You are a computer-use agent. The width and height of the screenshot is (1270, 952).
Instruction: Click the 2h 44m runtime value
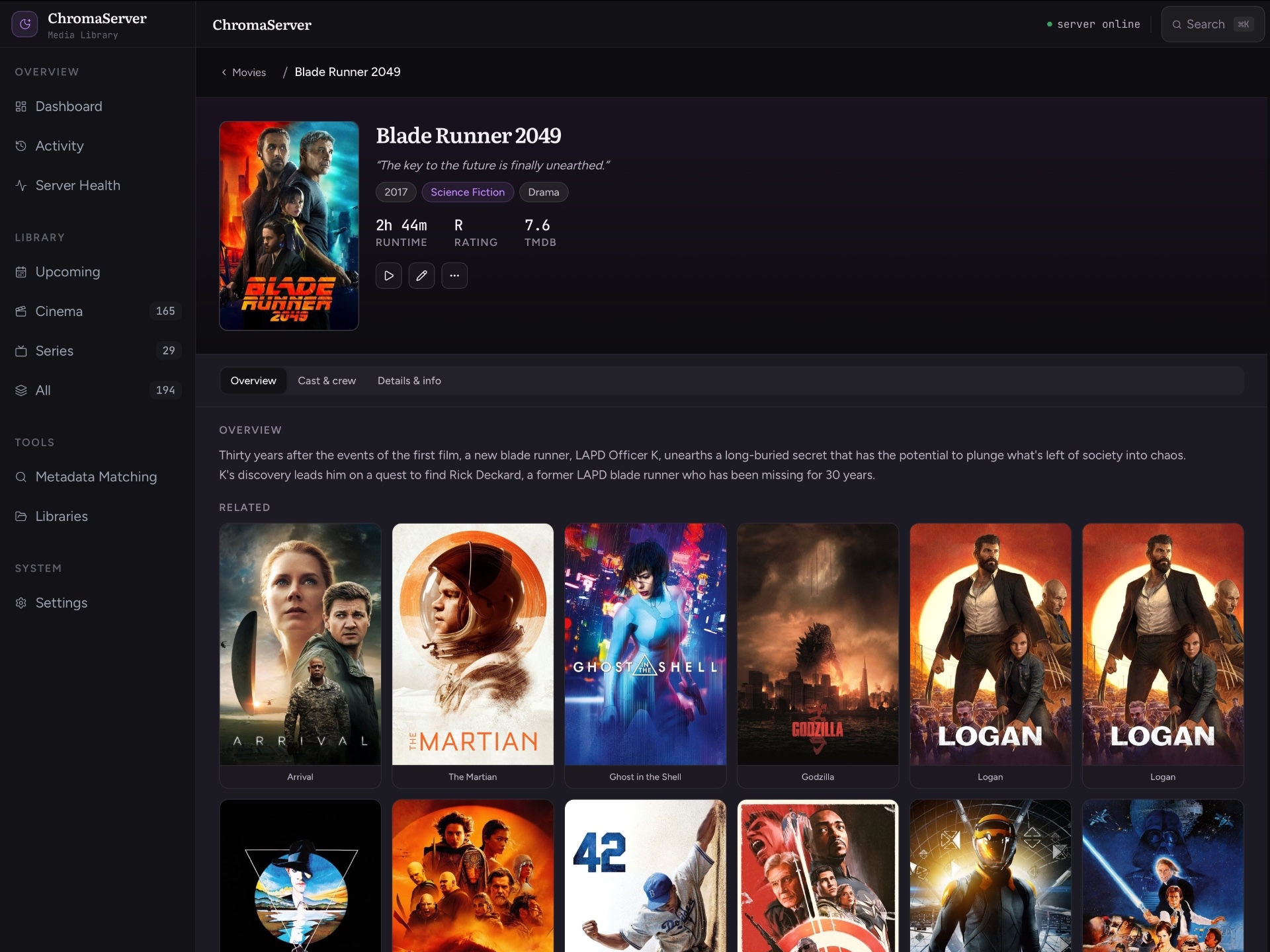click(402, 225)
